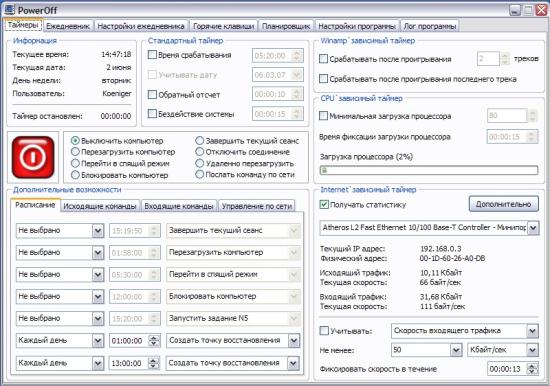Open the Ежедневник tab
The image size is (550, 386).
(x=68, y=26)
